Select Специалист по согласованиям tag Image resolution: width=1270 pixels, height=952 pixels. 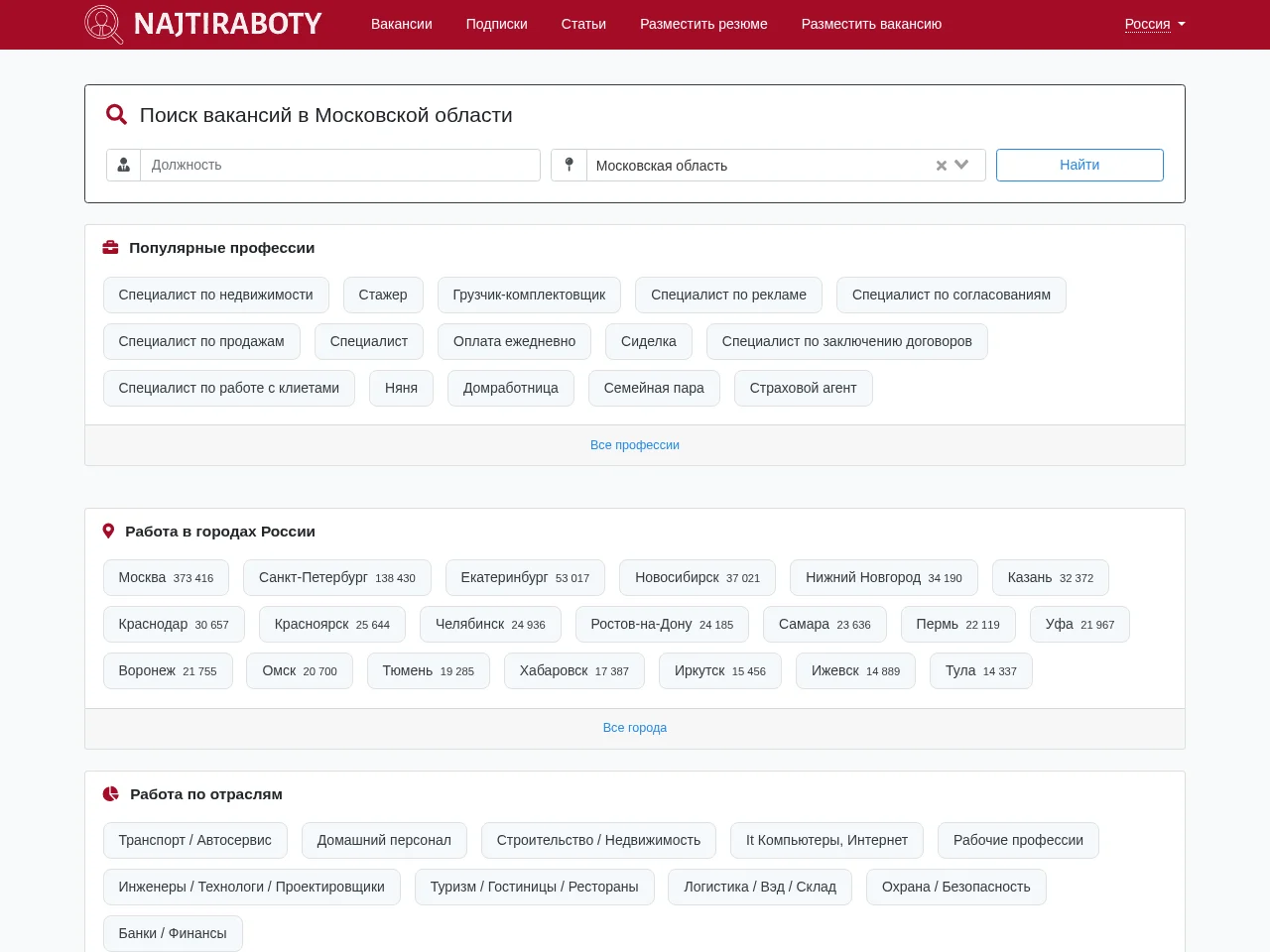[x=952, y=296]
